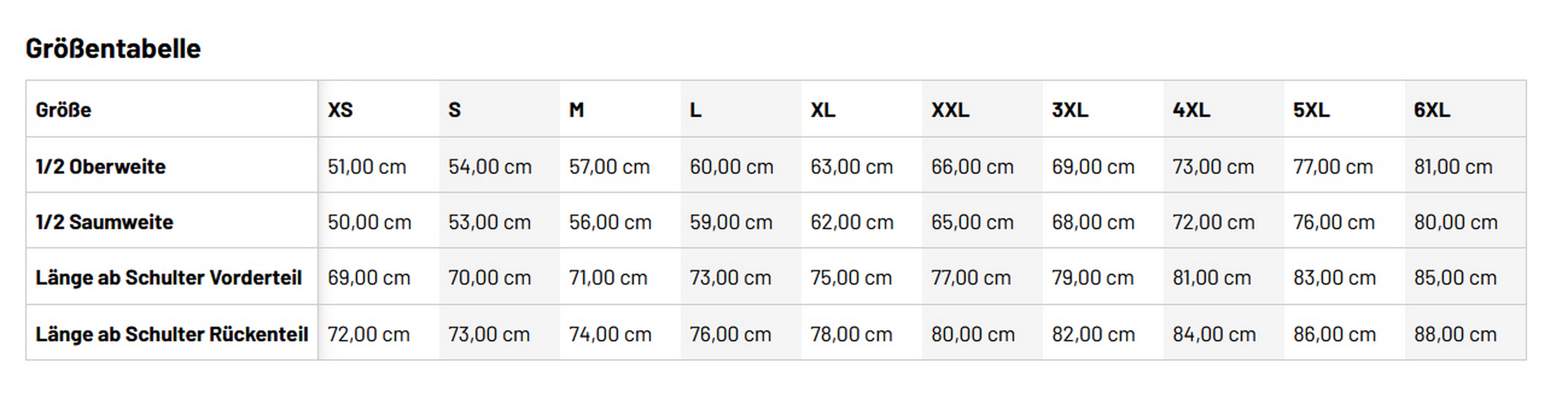Click the Größentabelle heading
Screen dimensions: 1568x410
(x=113, y=49)
